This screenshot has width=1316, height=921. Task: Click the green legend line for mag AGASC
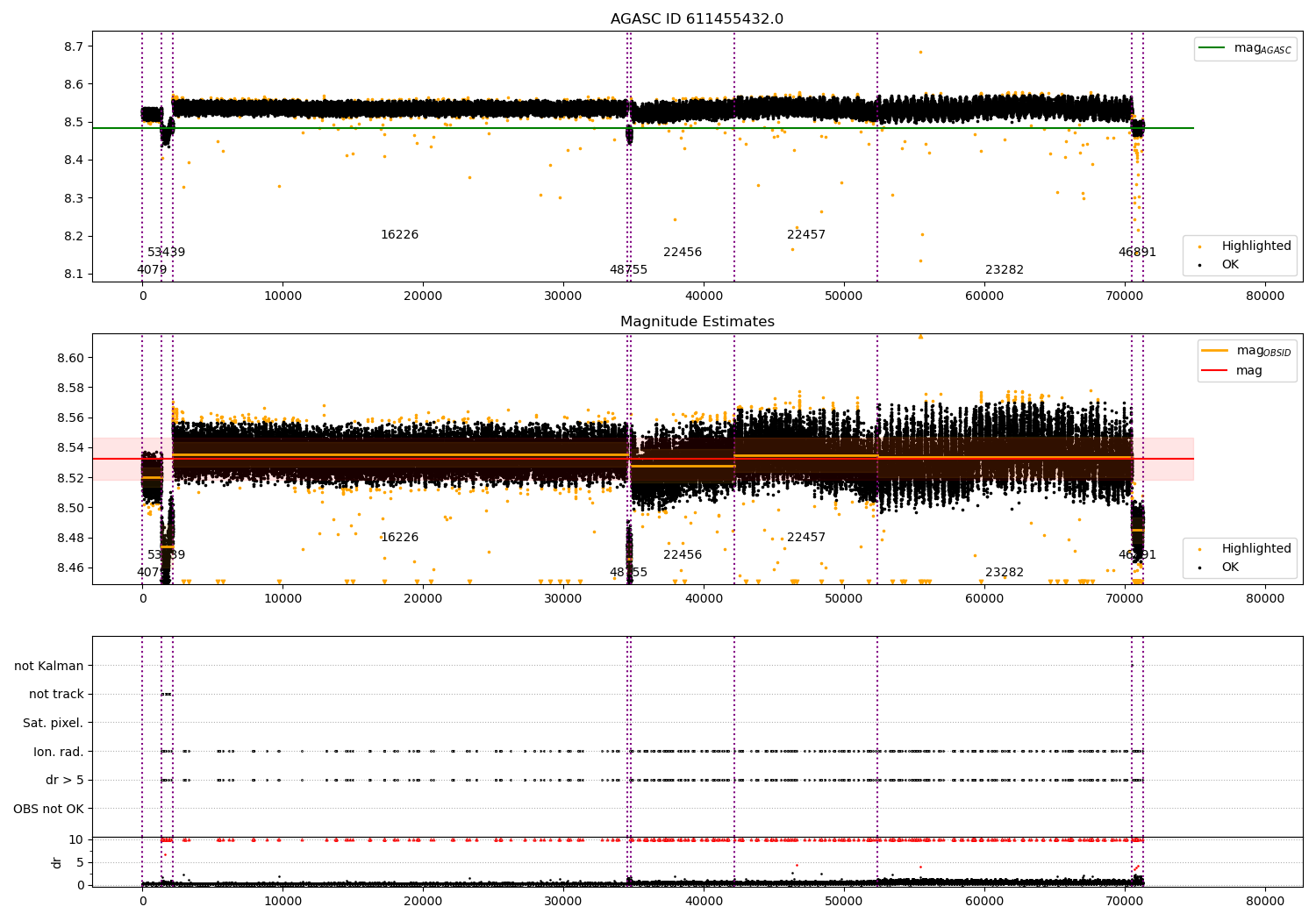click(x=1212, y=48)
